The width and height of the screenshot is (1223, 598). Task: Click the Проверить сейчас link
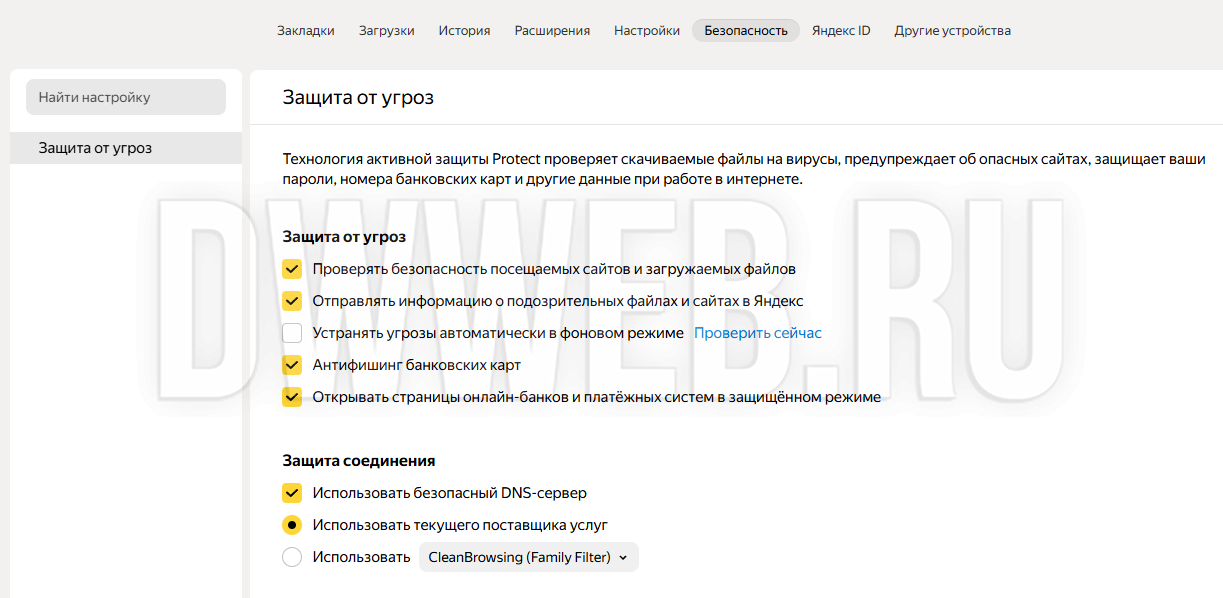pos(758,333)
